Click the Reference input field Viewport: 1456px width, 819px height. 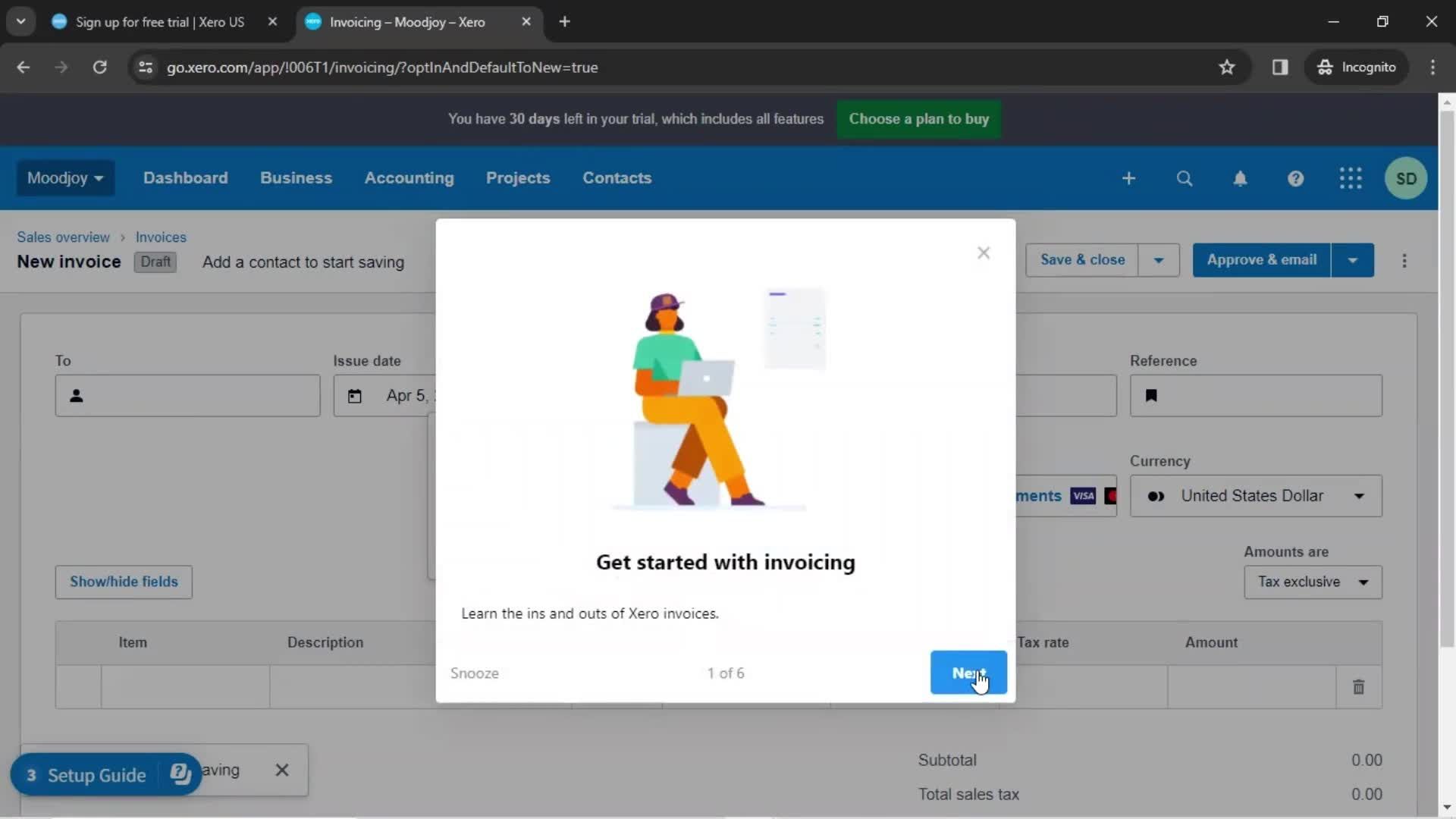click(x=1256, y=396)
